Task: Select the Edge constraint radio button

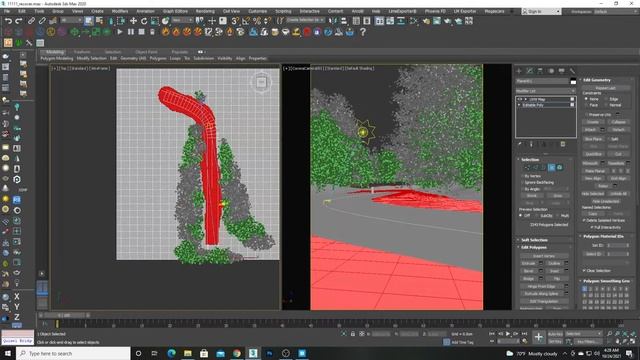Action: tap(606, 99)
